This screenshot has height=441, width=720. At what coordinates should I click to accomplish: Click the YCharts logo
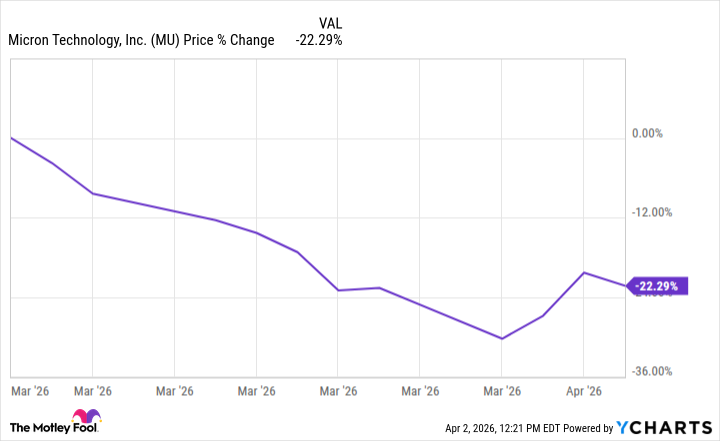(663, 428)
